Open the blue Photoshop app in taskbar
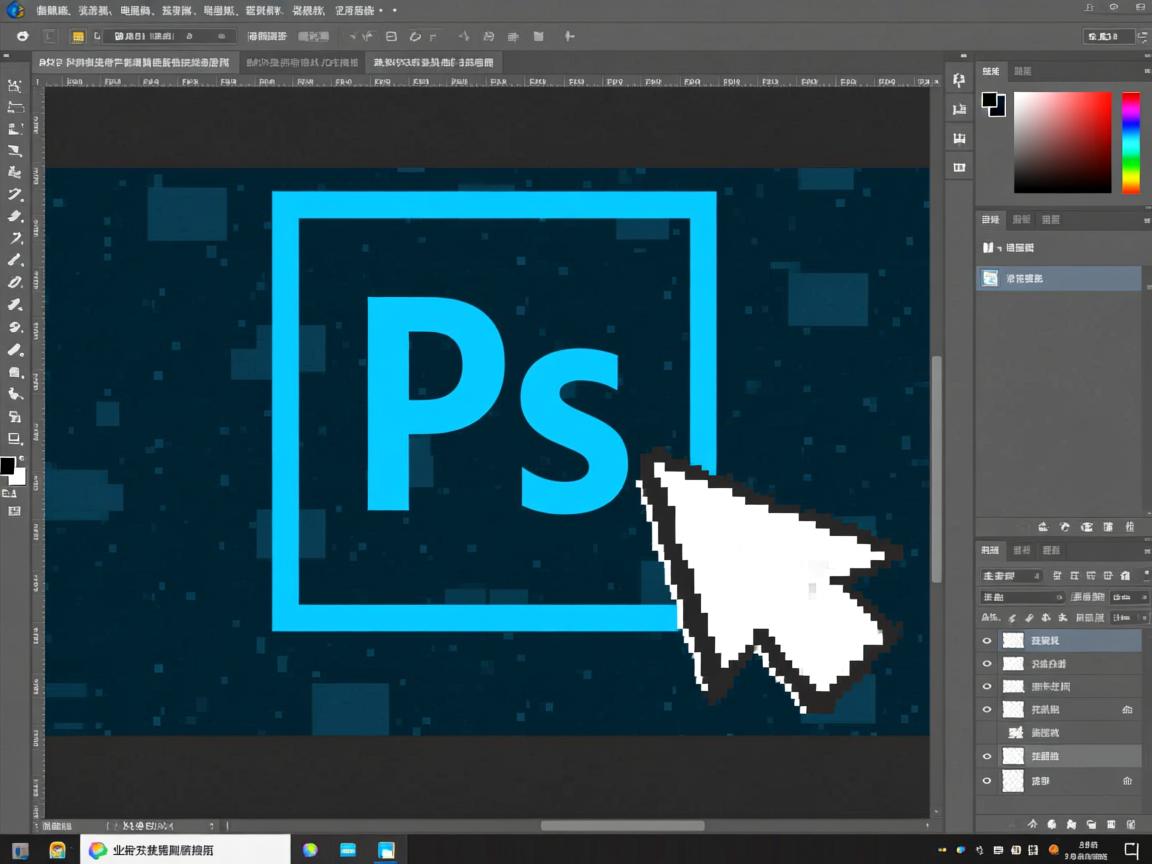 click(386, 850)
